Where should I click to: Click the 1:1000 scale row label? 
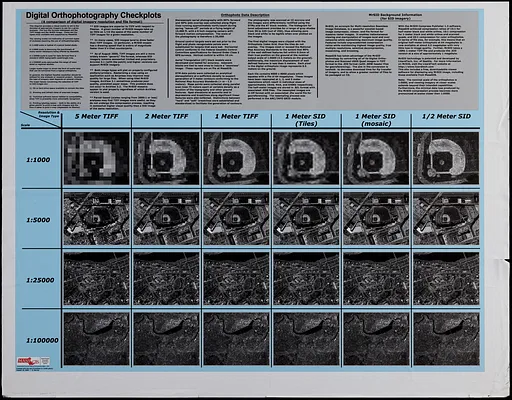pyautogui.click(x=38, y=160)
